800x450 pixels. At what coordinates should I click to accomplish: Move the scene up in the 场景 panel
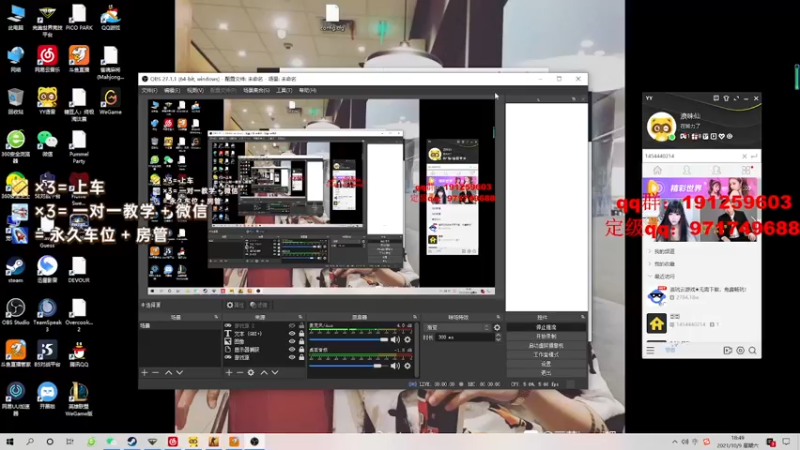(168, 373)
